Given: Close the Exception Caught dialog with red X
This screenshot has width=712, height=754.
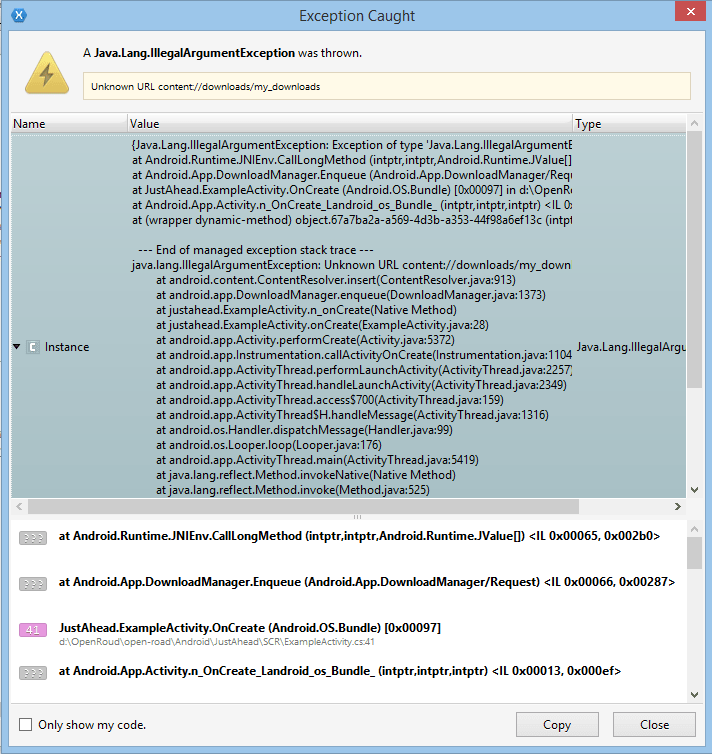Looking at the screenshot, I should click(690, 12).
